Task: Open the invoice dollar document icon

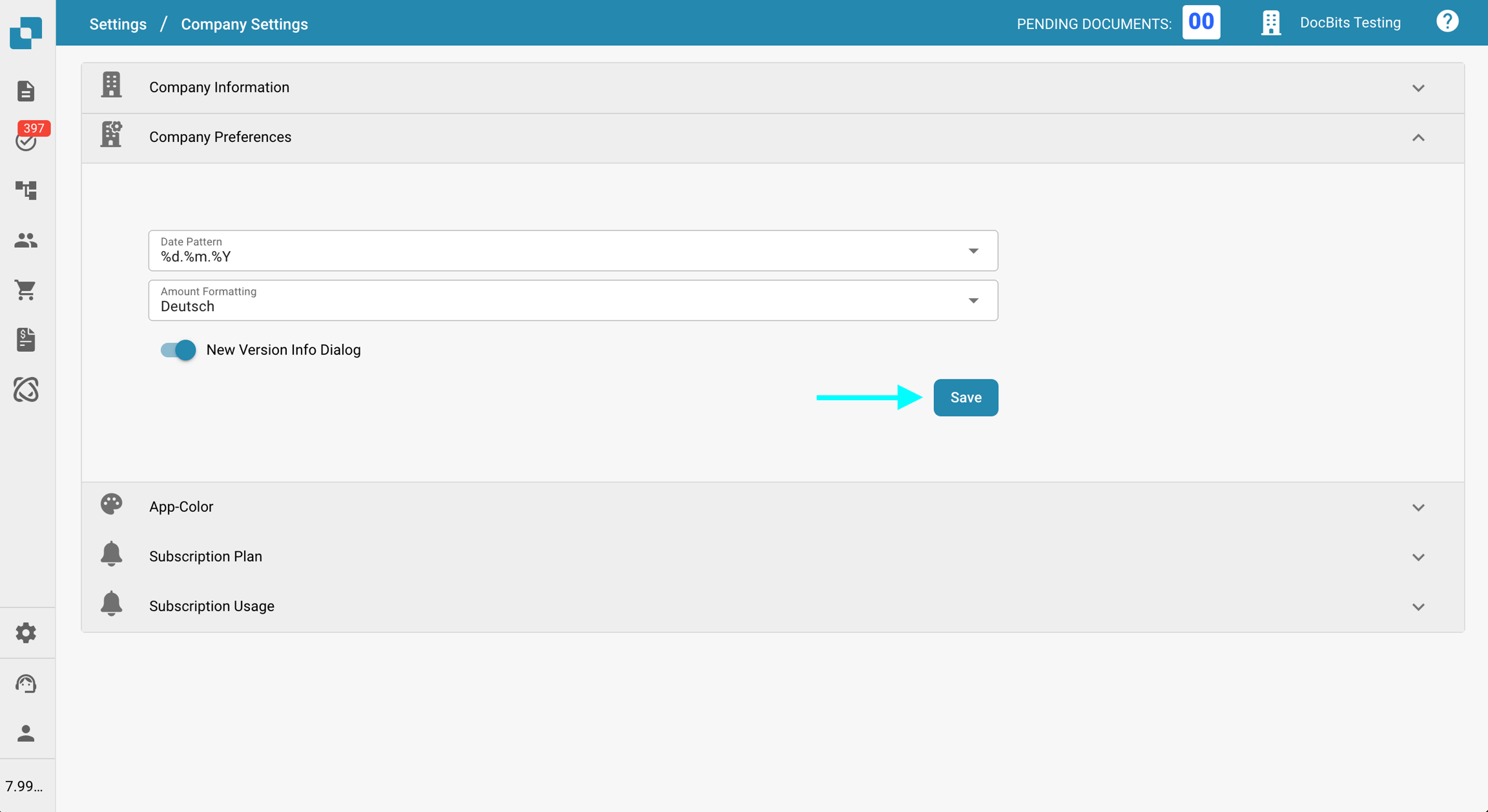Action: click(26, 340)
